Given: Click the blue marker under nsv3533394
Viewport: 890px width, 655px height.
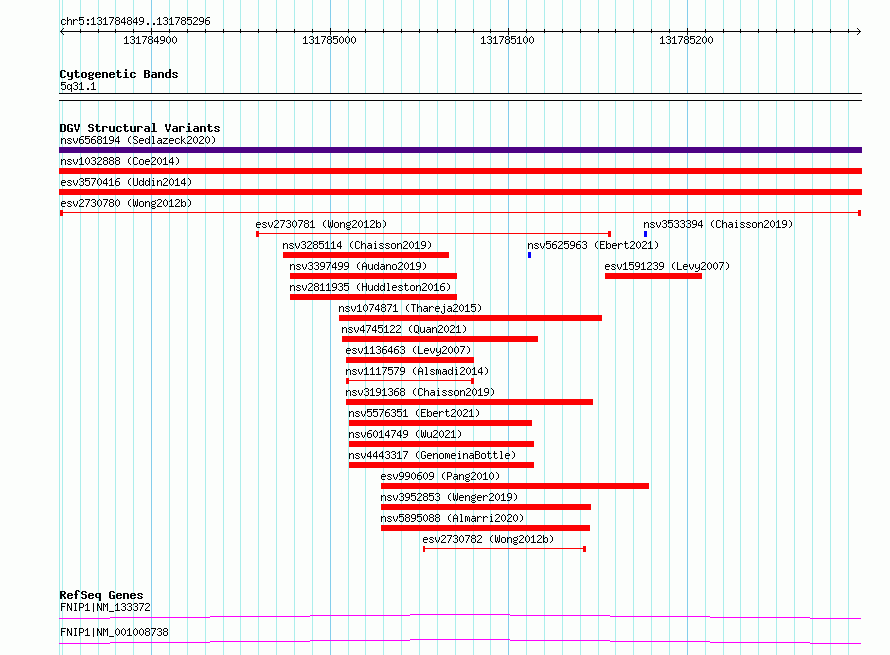Looking at the screenshot, I should click(x=645, y=234).
